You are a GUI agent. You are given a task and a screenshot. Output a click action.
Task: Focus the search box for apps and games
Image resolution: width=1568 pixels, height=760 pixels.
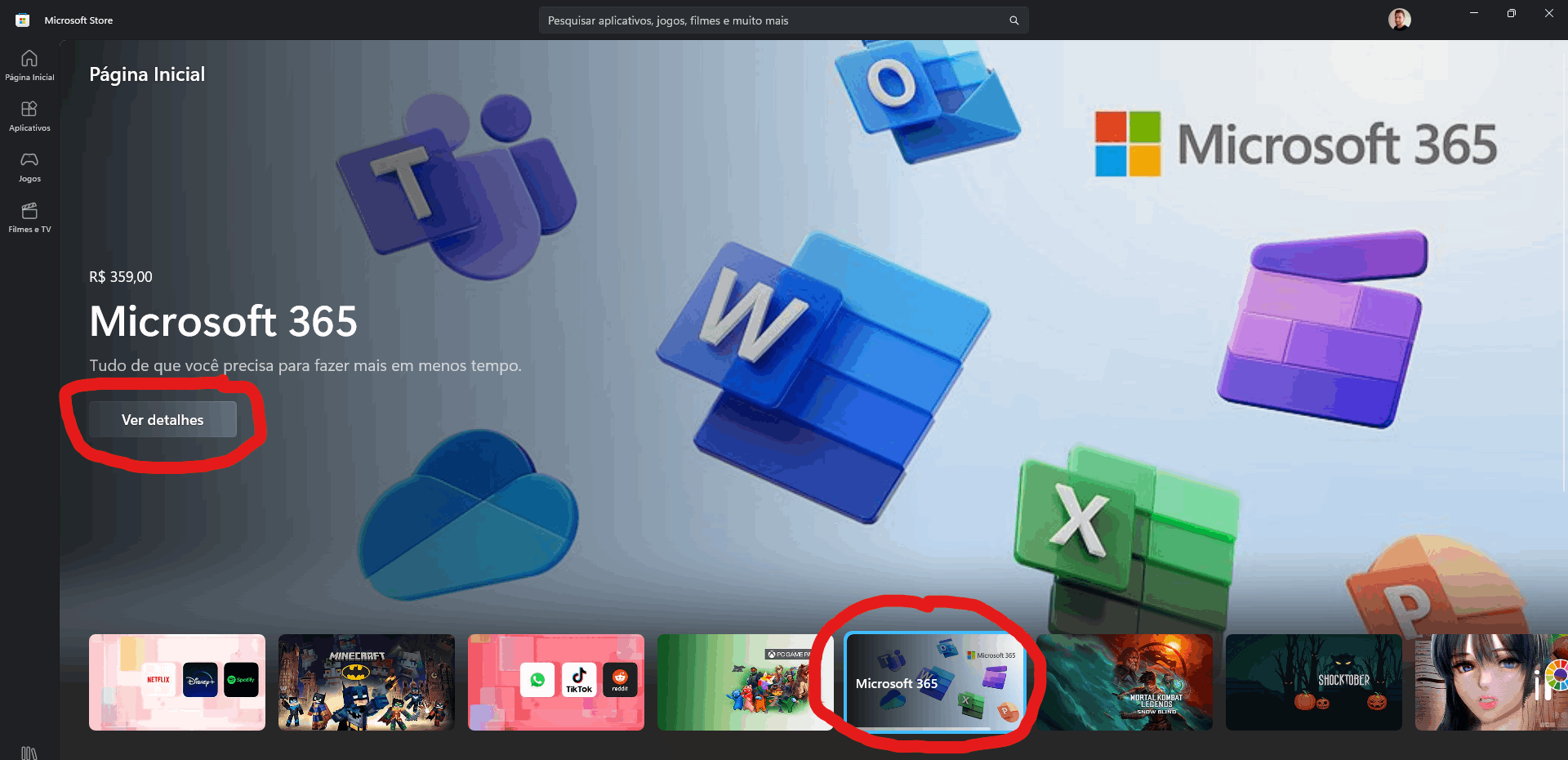[783, 20]
